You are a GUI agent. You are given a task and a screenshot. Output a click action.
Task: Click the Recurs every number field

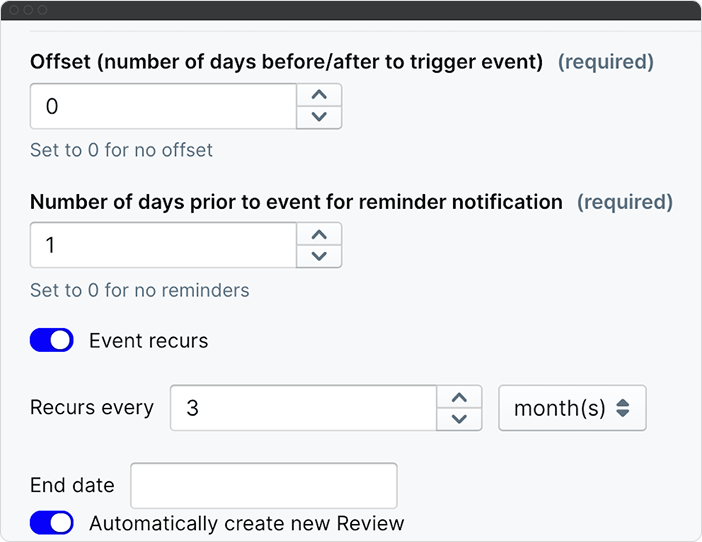click(303, 408)
